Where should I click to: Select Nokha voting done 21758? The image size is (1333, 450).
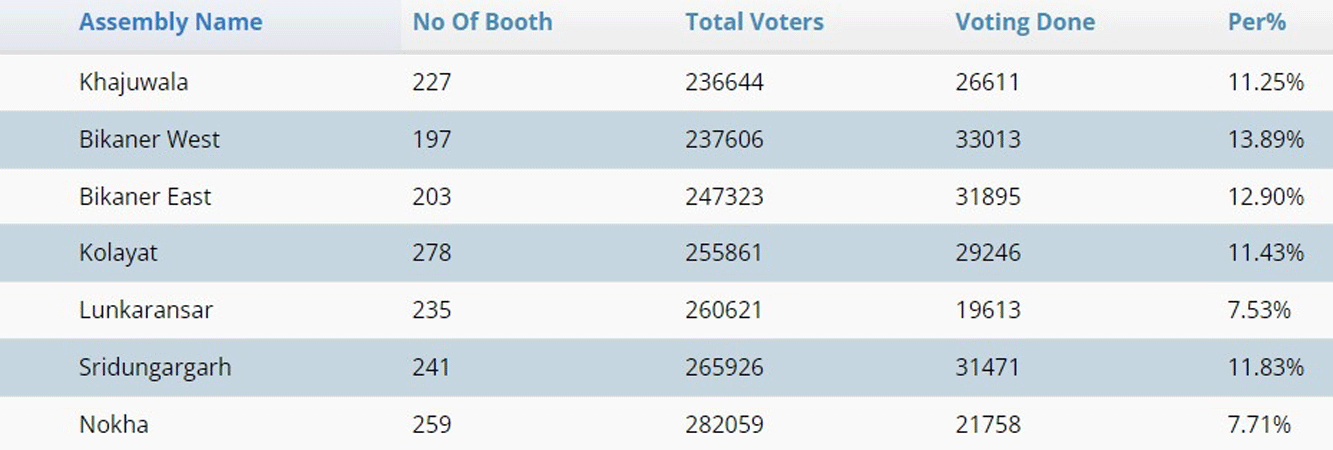(x=988, y=425)
